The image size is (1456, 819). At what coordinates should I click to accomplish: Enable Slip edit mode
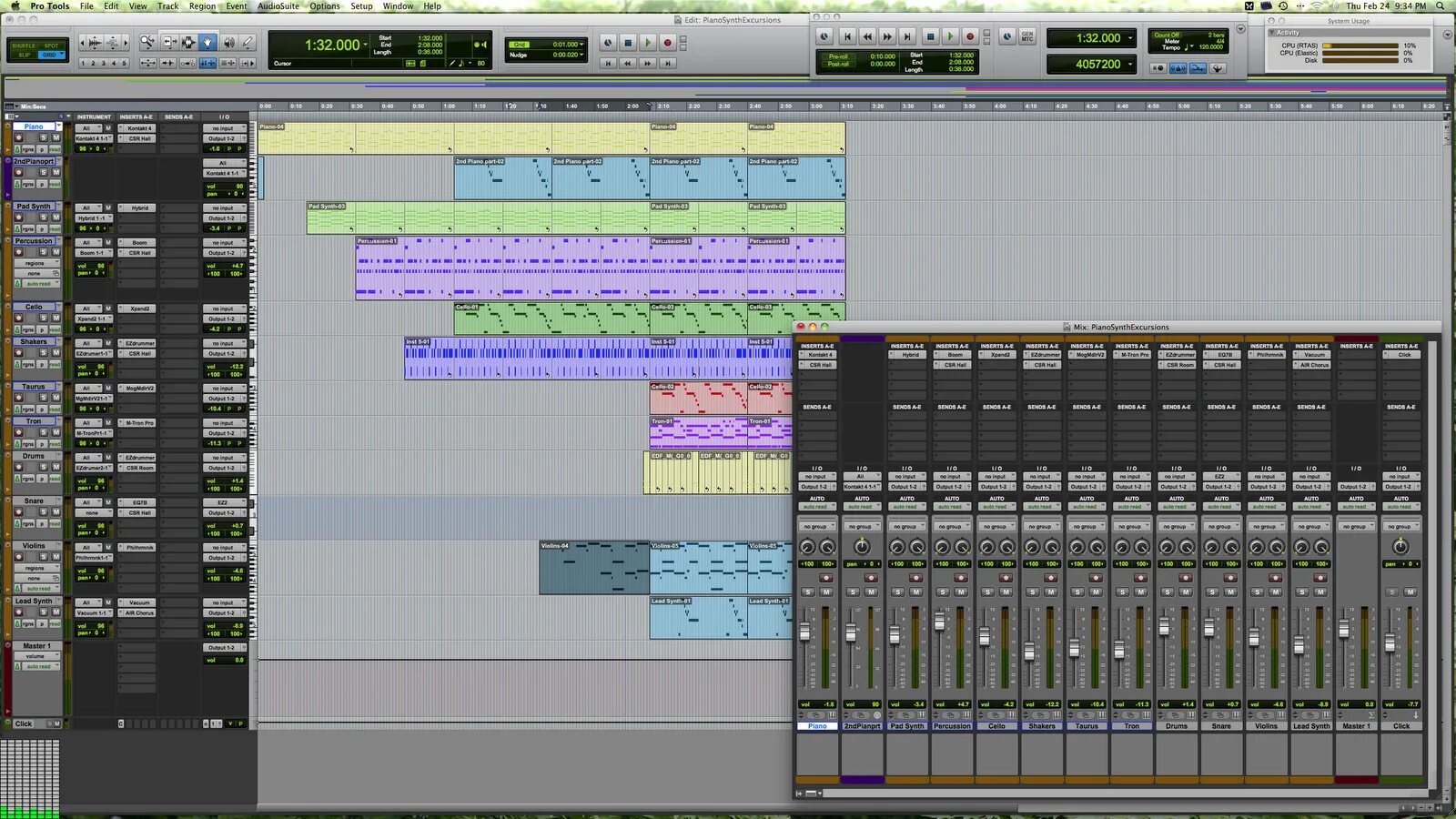[x=24, y=55]
